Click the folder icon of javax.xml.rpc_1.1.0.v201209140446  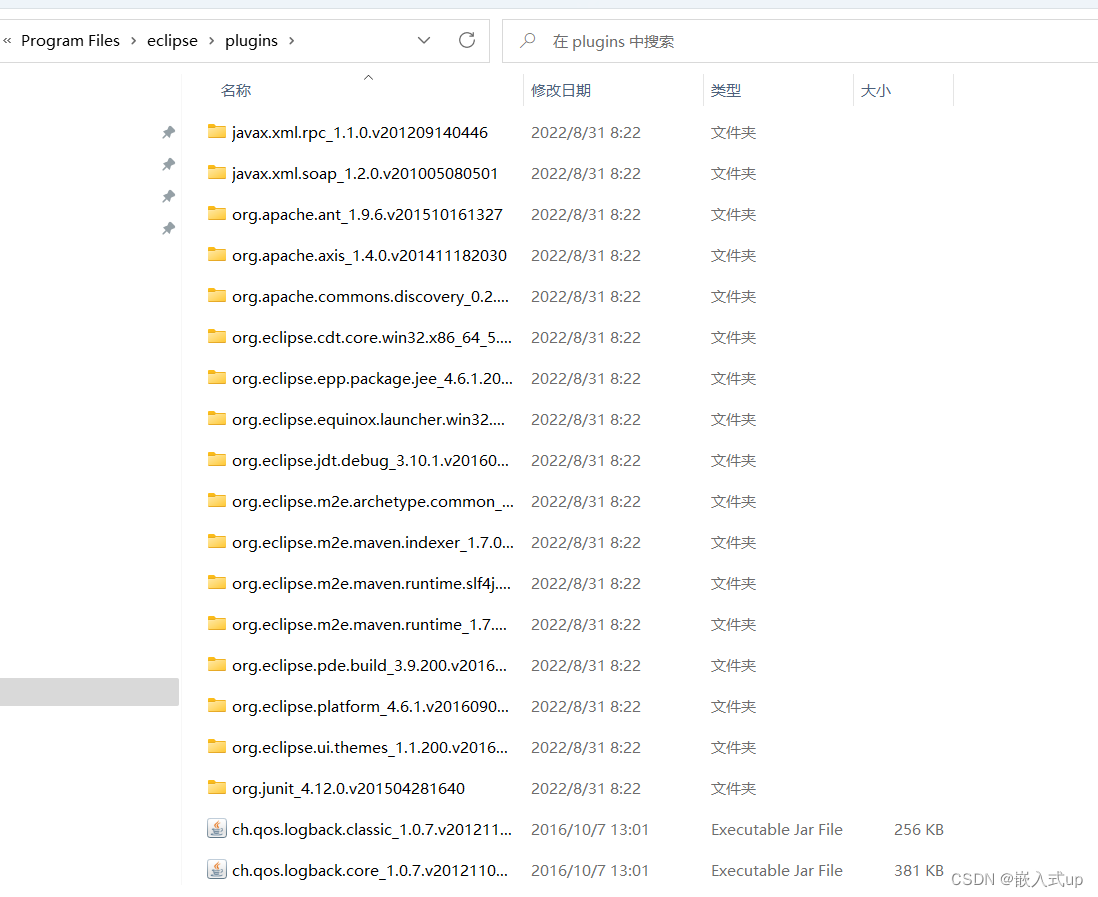click(x=217, y=132)
